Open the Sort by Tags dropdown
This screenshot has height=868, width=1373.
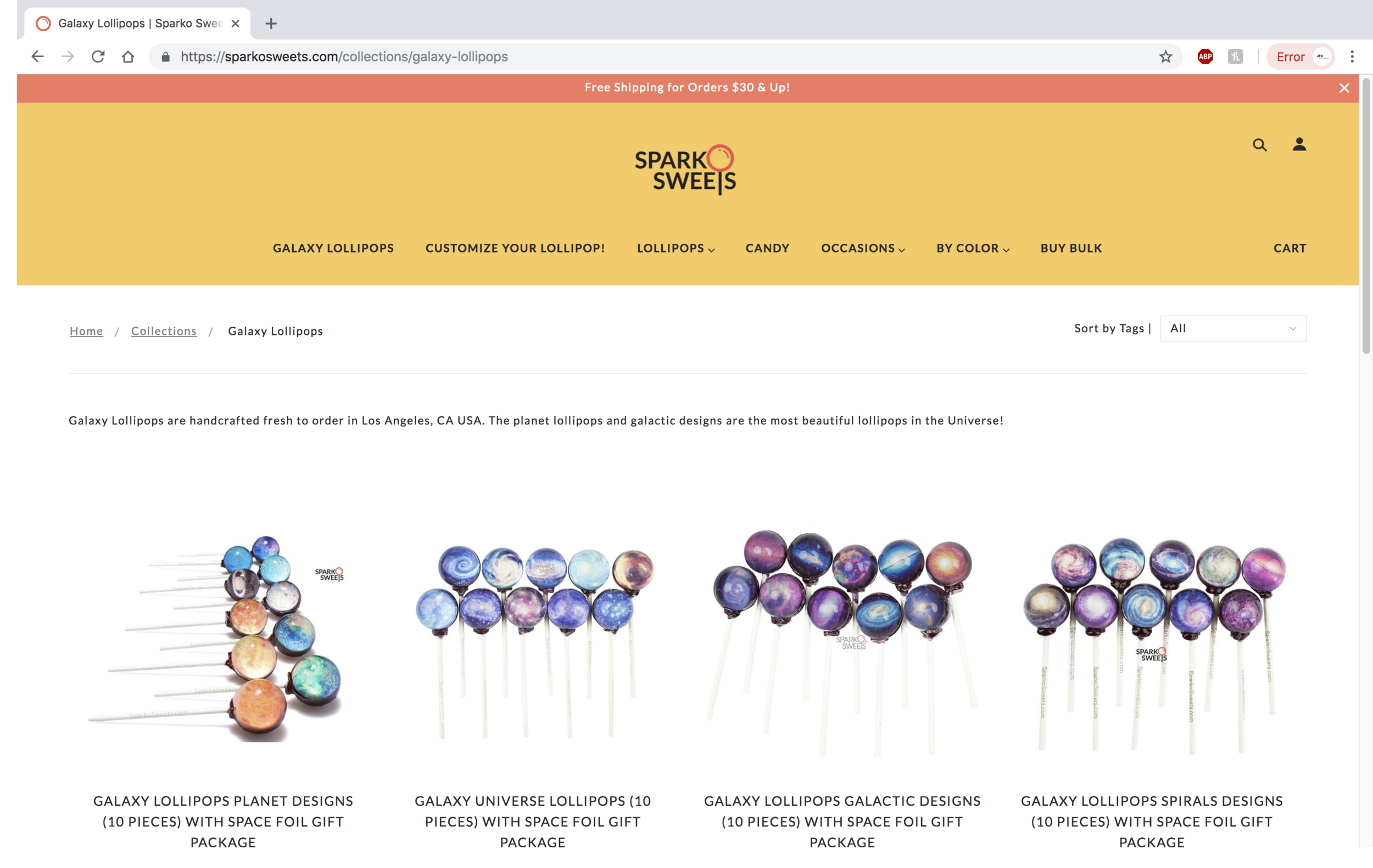(1233, 328)
